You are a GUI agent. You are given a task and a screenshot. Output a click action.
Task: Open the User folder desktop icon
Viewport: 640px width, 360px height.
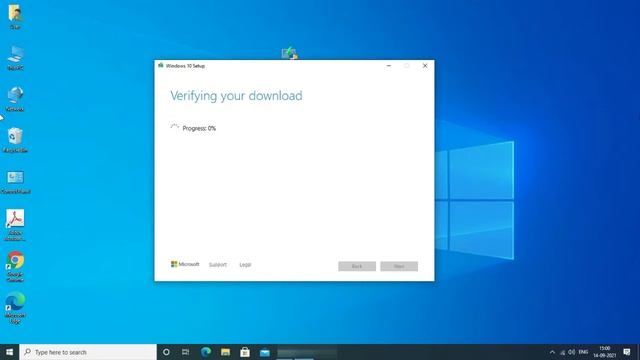[15, 16]
